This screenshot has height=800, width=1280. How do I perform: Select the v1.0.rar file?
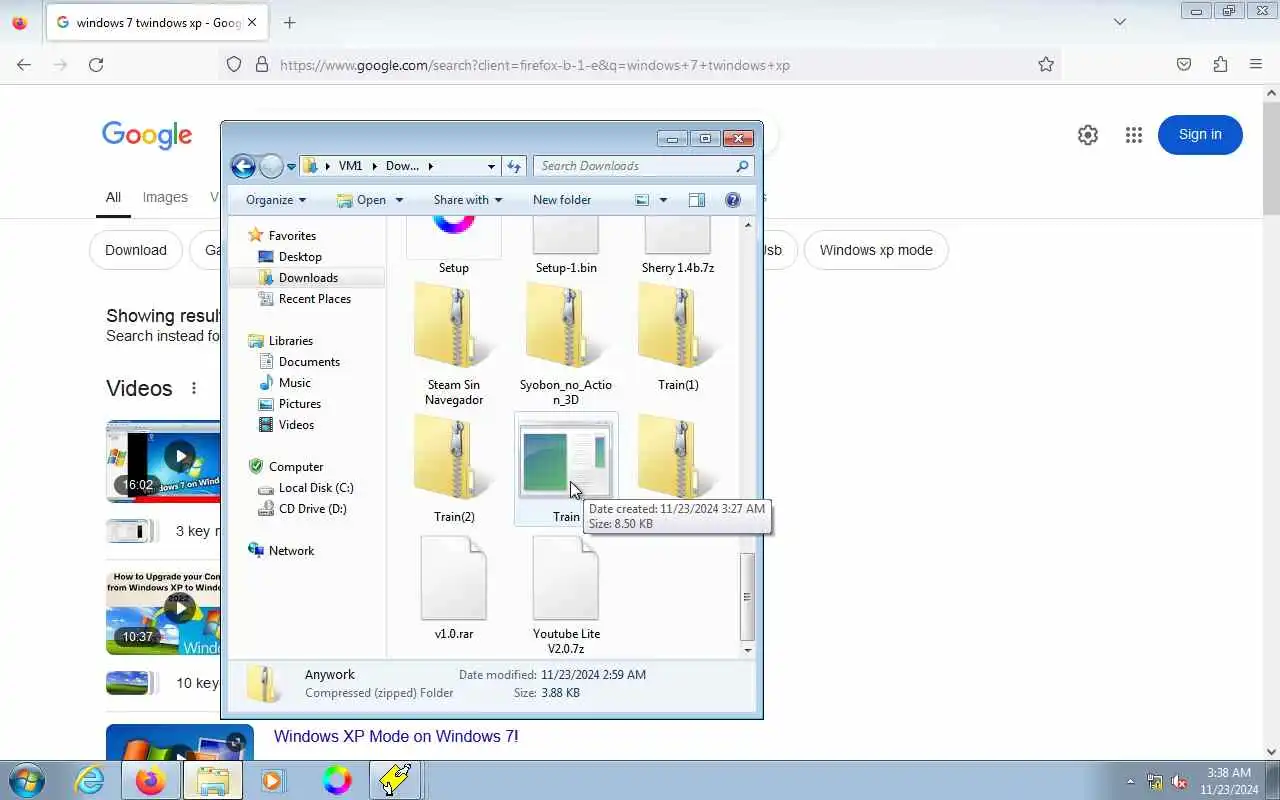coord(454,588)
